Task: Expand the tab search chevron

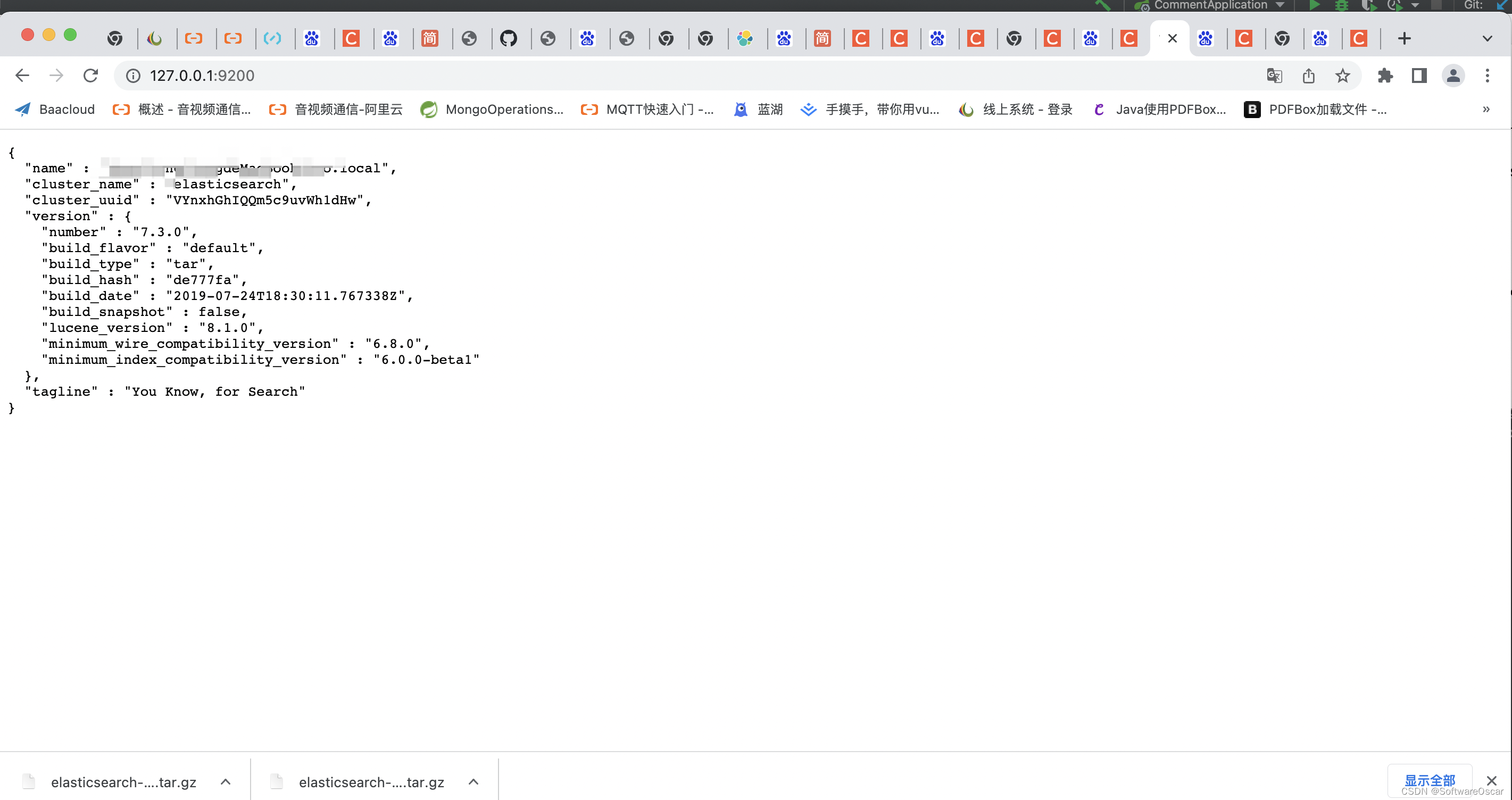Action: (x=1488, y=39)
